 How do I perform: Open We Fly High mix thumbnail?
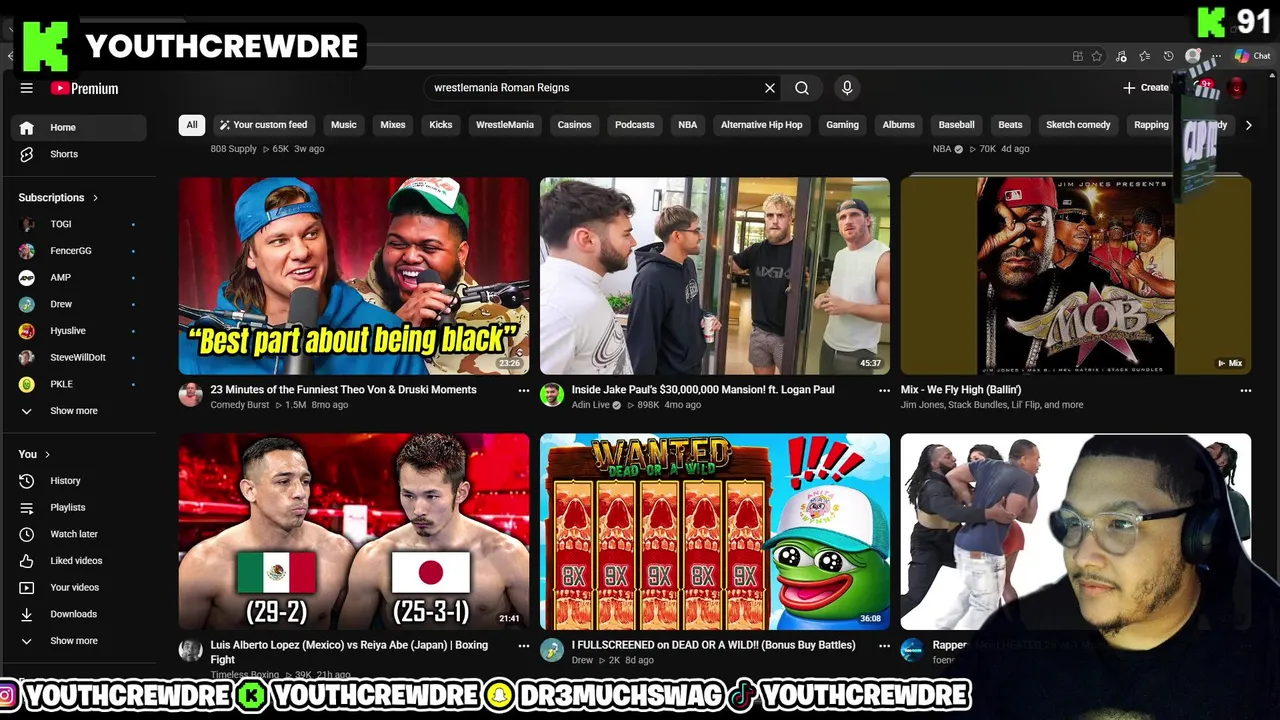[x=1076, y=276]
